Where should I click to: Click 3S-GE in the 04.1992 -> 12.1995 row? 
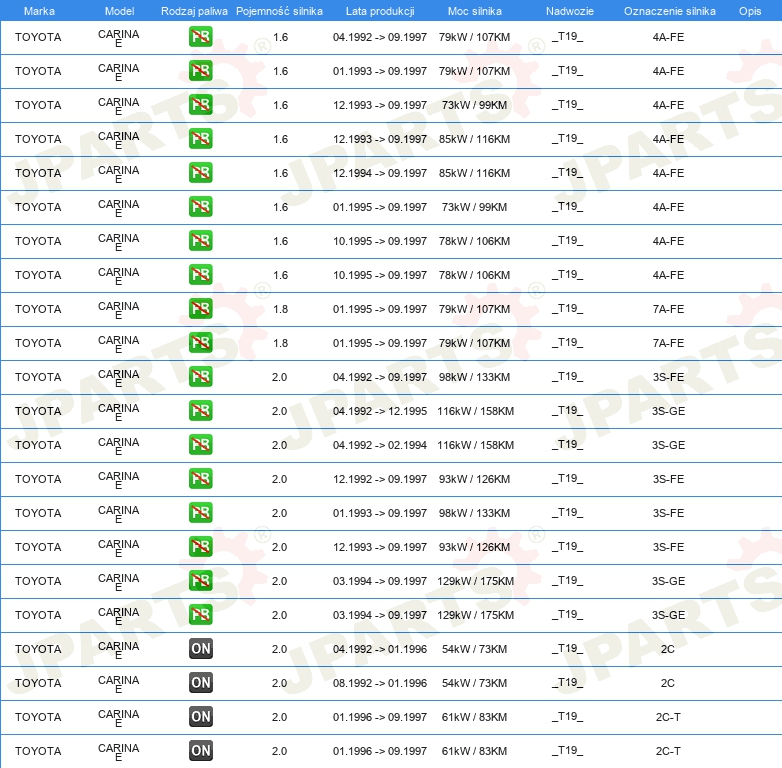[668, 411]
